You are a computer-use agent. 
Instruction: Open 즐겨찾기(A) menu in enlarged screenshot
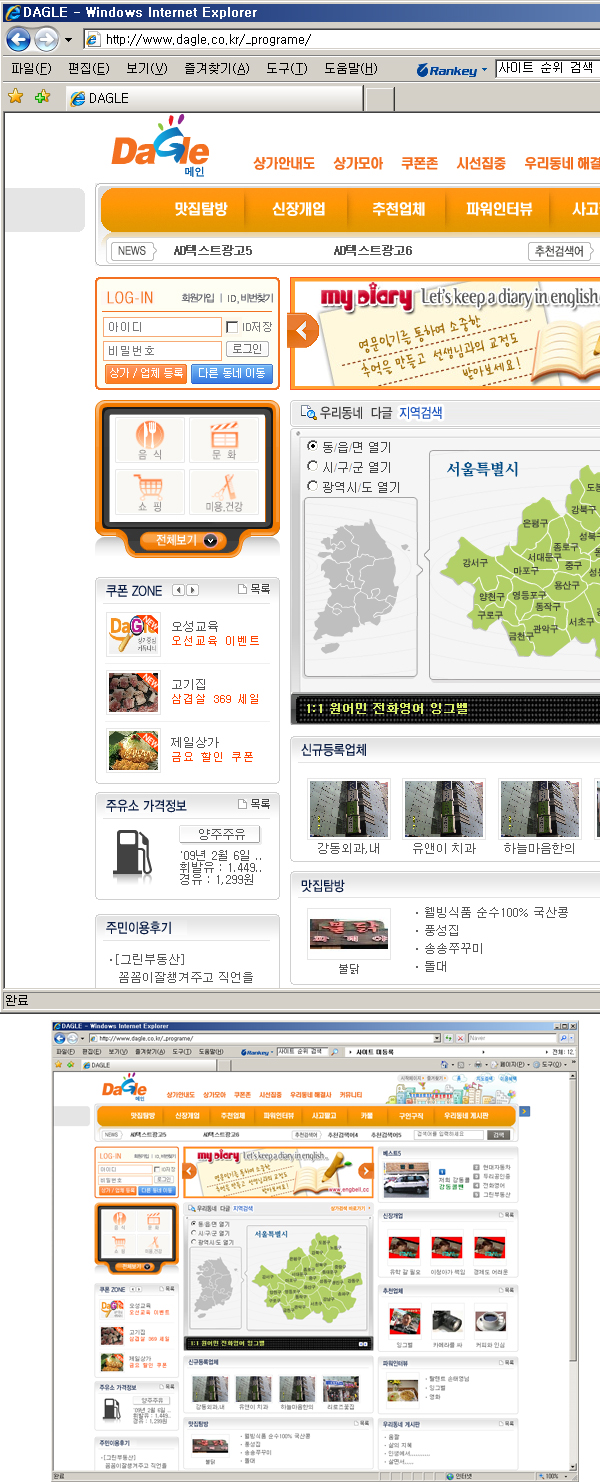pos(217,68)
